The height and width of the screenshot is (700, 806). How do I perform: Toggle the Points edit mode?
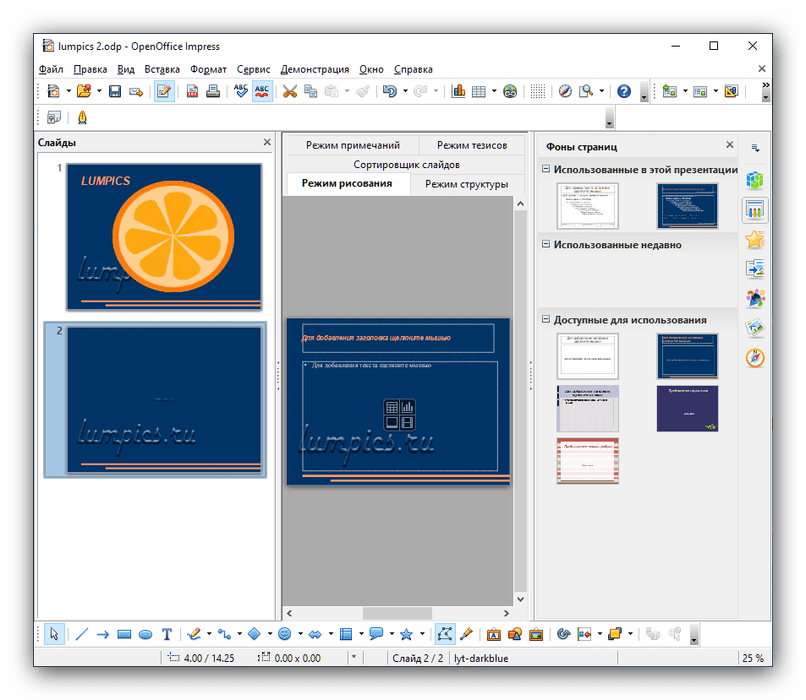click(445, 634)
